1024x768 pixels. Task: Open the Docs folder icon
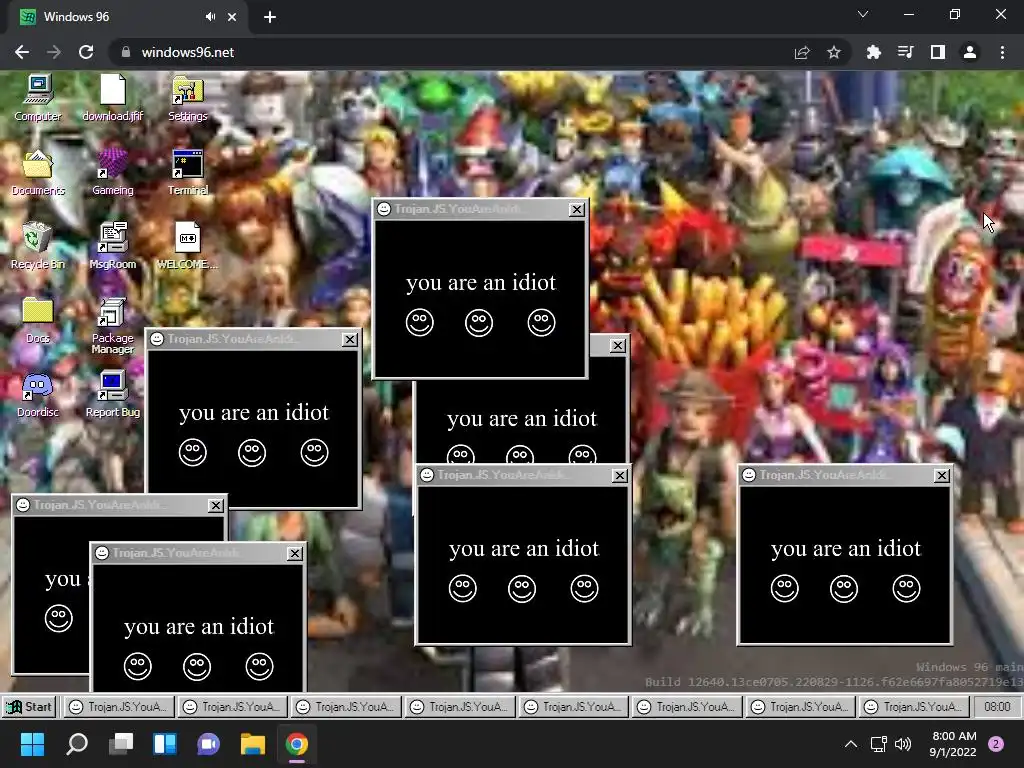coord(38,320)
